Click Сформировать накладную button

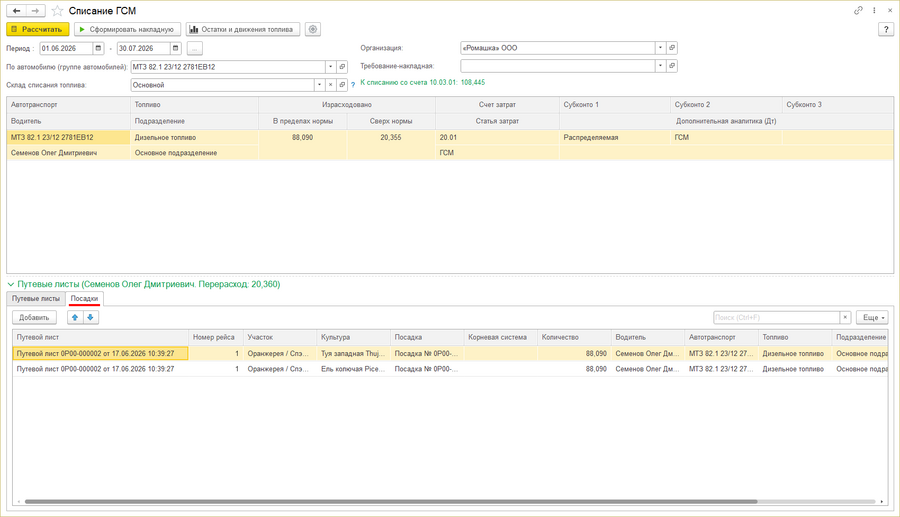(x=127, y=29)
